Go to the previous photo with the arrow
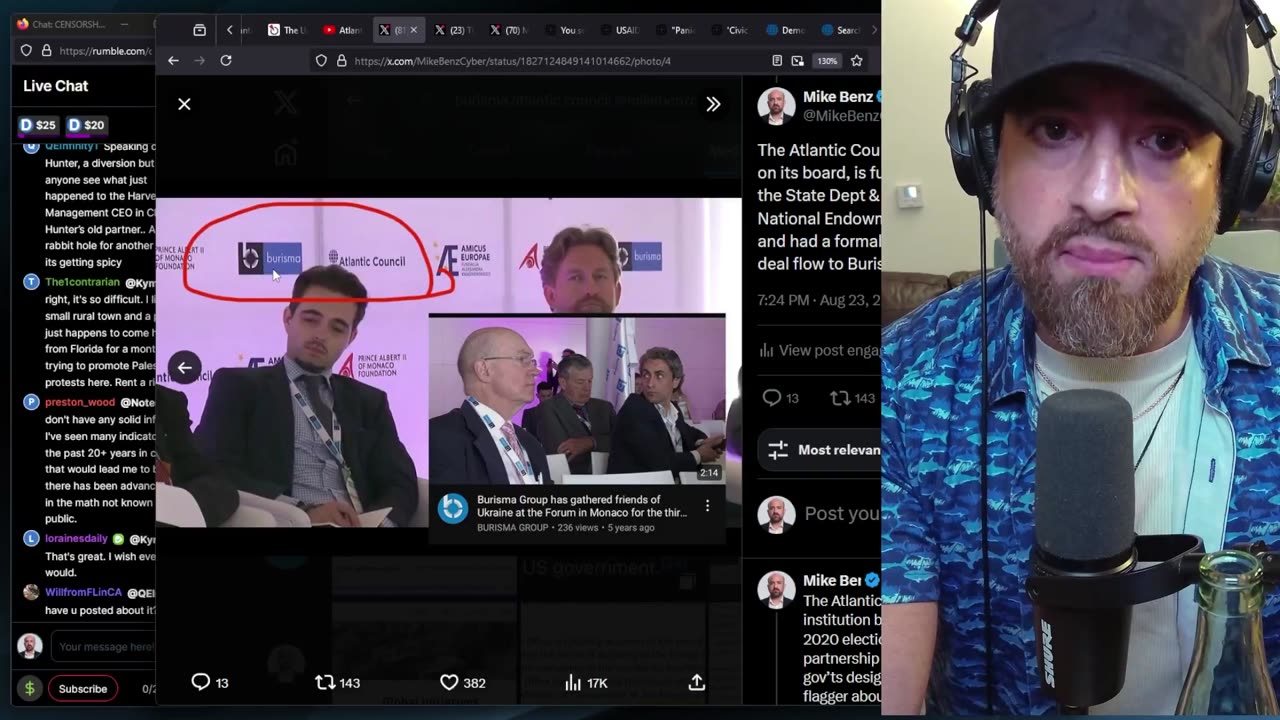The image size is (1280, 720). click(x=184, y=367)
